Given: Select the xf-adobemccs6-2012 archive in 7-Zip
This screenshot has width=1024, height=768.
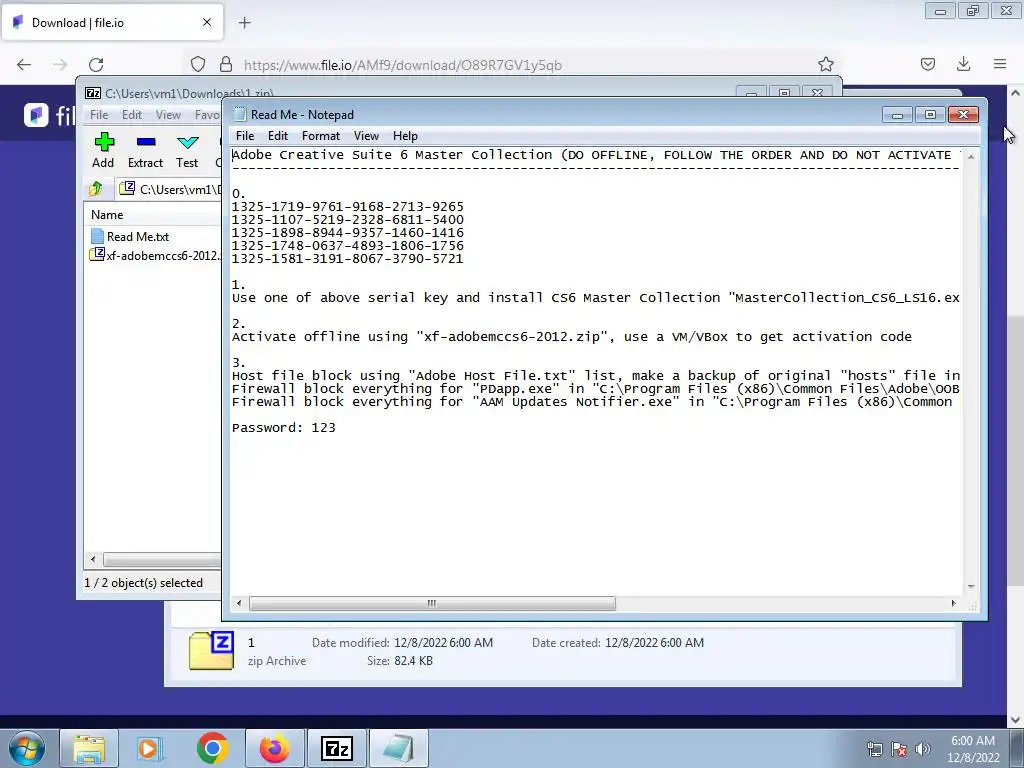Looking at the screenshot, I should coord(155,255).
